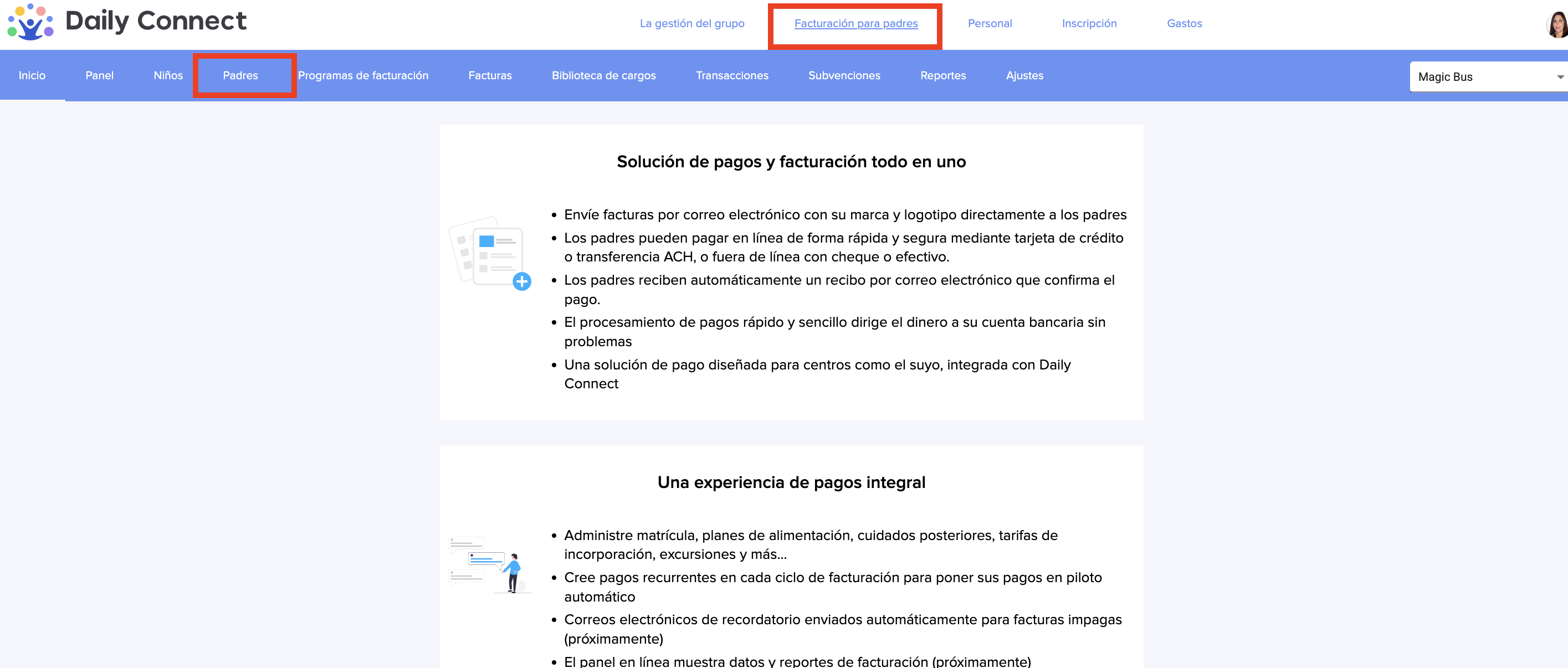Viewport: 1568px width, 668px height.
Task: Navigate to Gastos
Action: (x=1184, y=24)
